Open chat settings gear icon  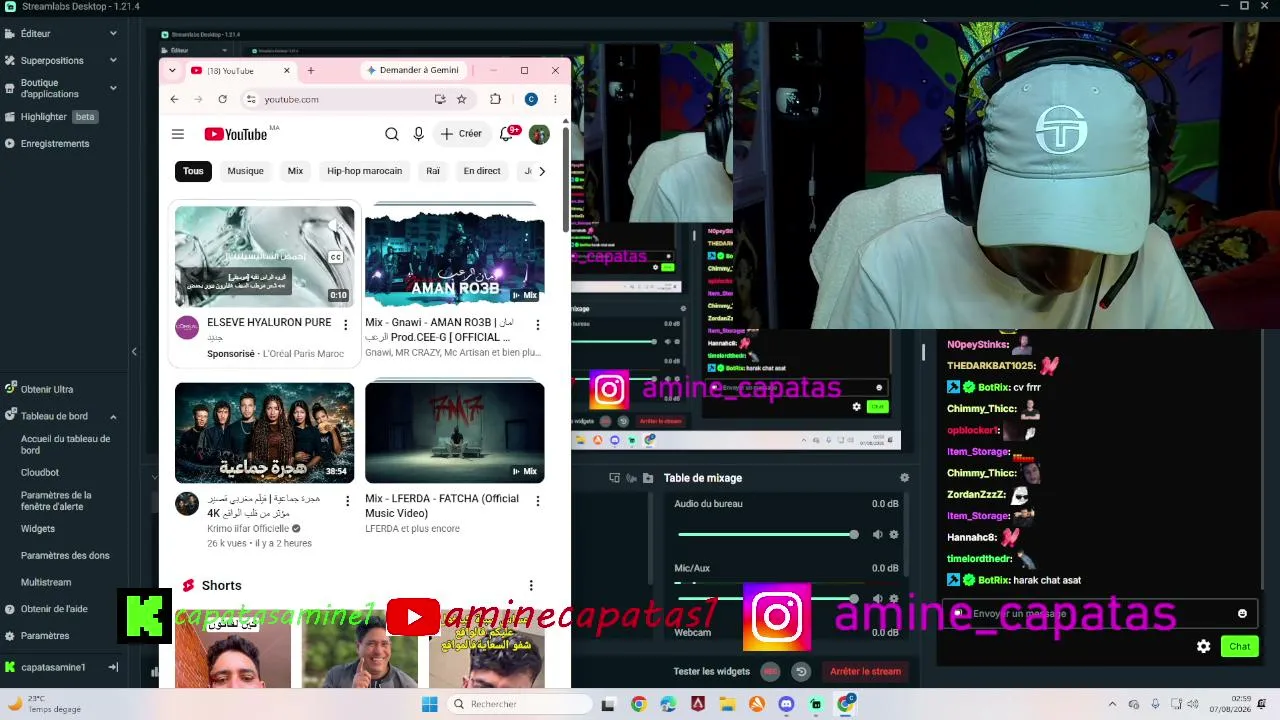tap(1204, 646)
